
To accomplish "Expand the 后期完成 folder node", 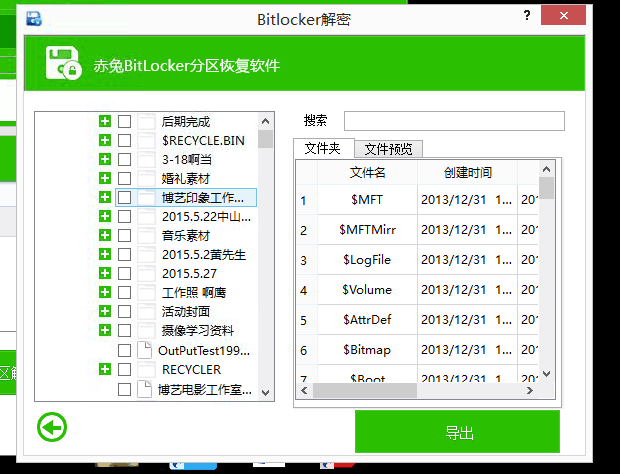I will pyautogui.click(x=105, y=121).
